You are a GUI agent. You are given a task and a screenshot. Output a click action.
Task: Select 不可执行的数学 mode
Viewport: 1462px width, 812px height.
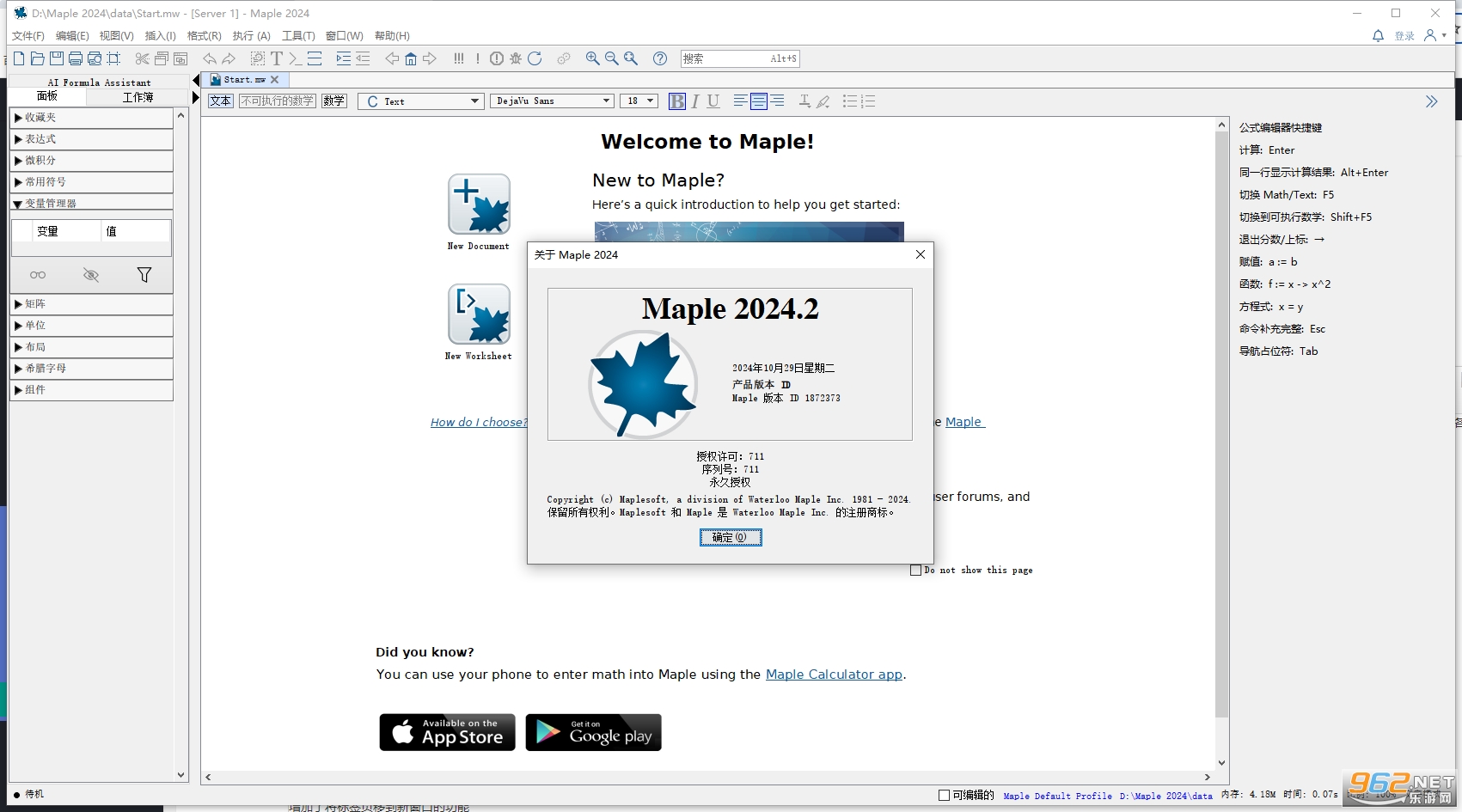(x=278, y=101)
